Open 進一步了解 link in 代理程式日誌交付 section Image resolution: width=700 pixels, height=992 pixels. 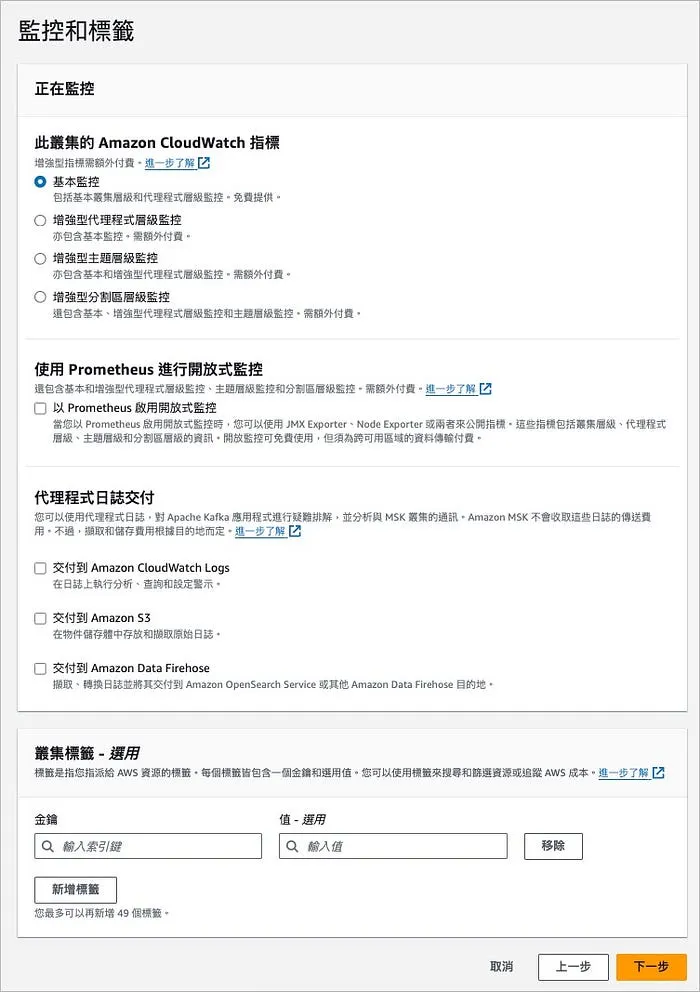click(x=260, y=531)
